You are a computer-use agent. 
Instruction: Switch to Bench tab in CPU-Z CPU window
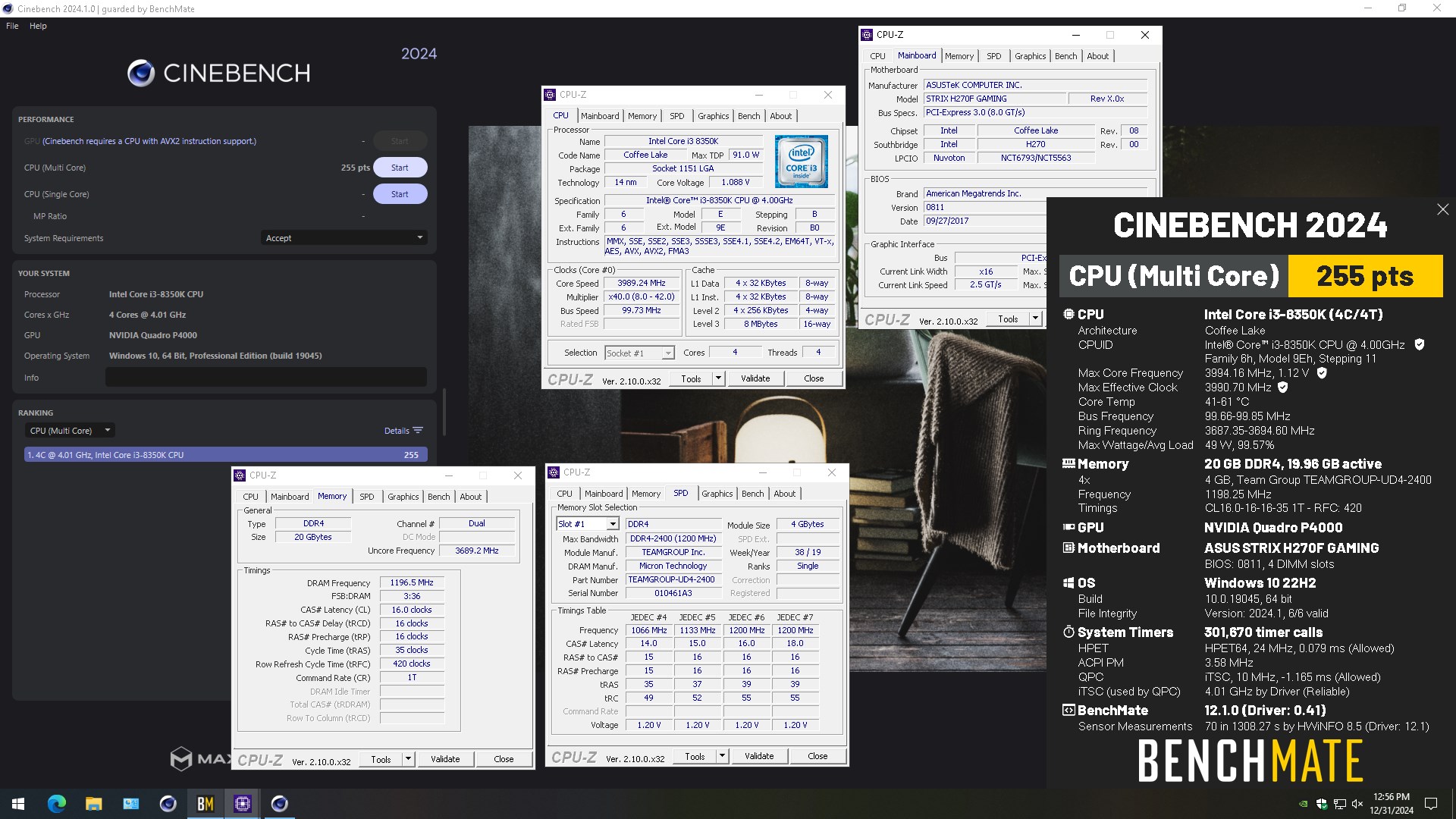pyautogui.click(x=748, y=116)
